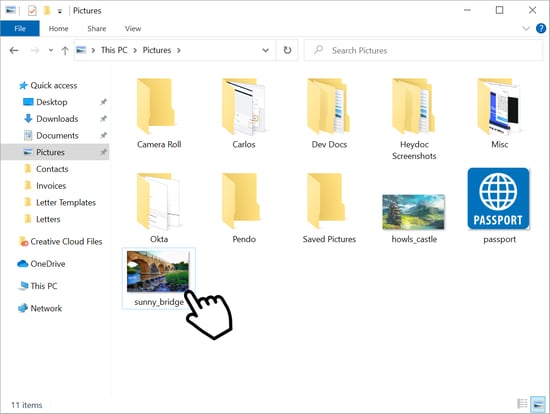
Task: Expand the ribbon with chevron arrow
Action: (x=526, y=28)
